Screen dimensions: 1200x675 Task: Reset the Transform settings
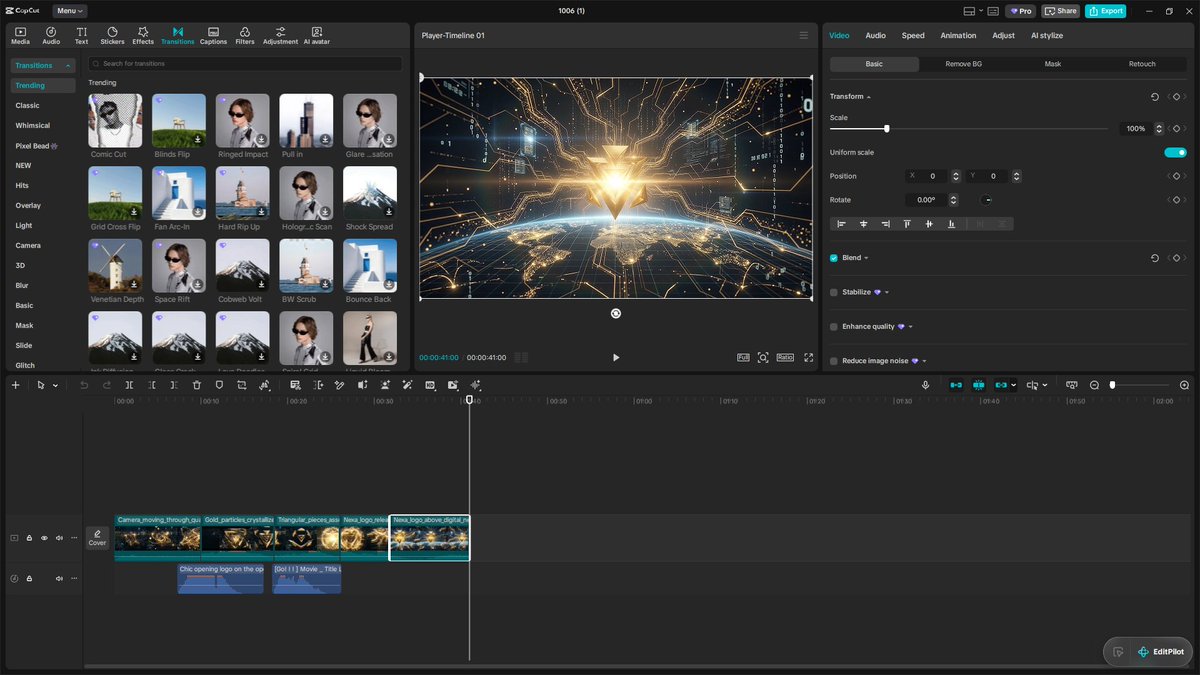(x=1155, y=97)
